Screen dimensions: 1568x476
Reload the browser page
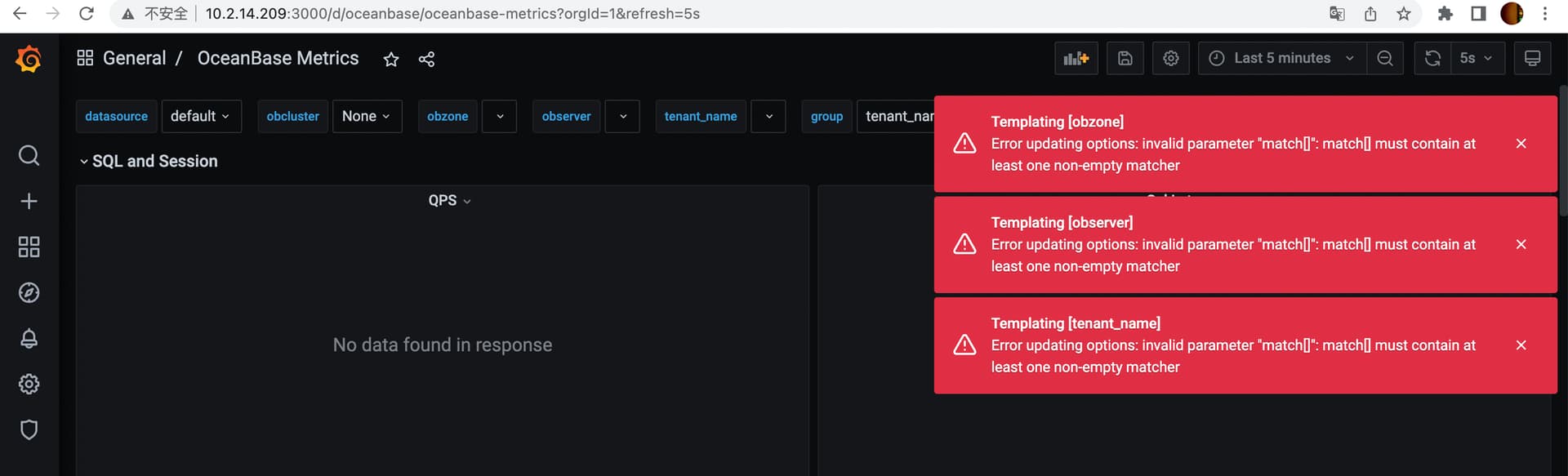[87, 13]
